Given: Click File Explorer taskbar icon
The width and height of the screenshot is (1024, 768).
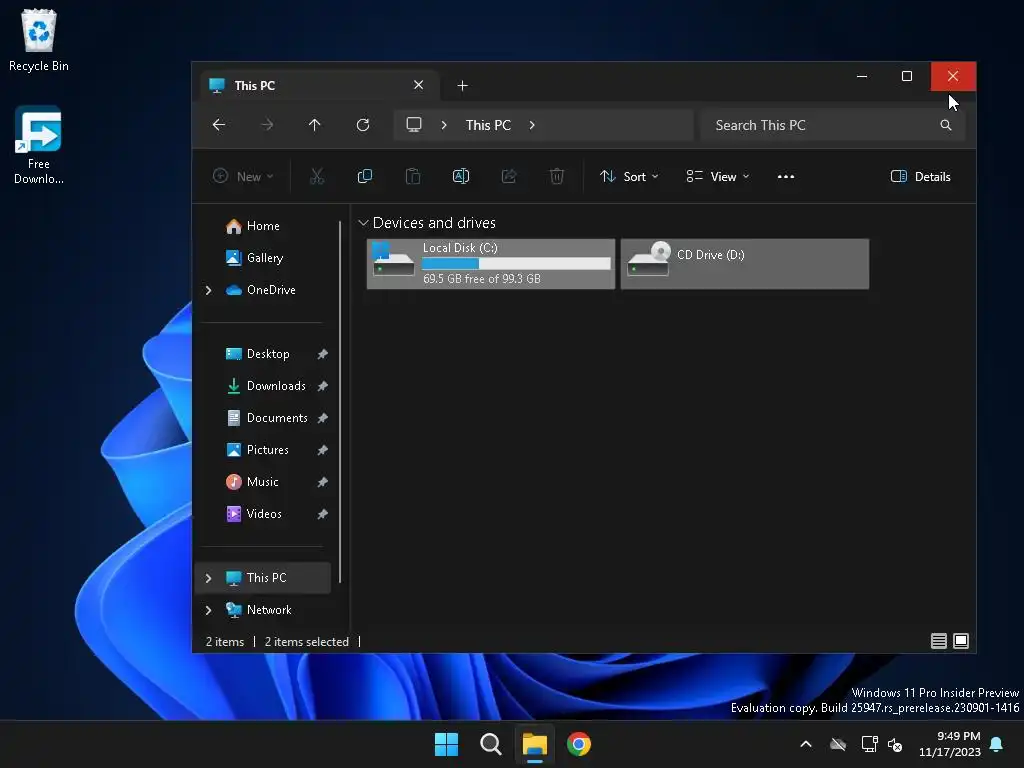Looking at the screenshot, I should point(534,744).
